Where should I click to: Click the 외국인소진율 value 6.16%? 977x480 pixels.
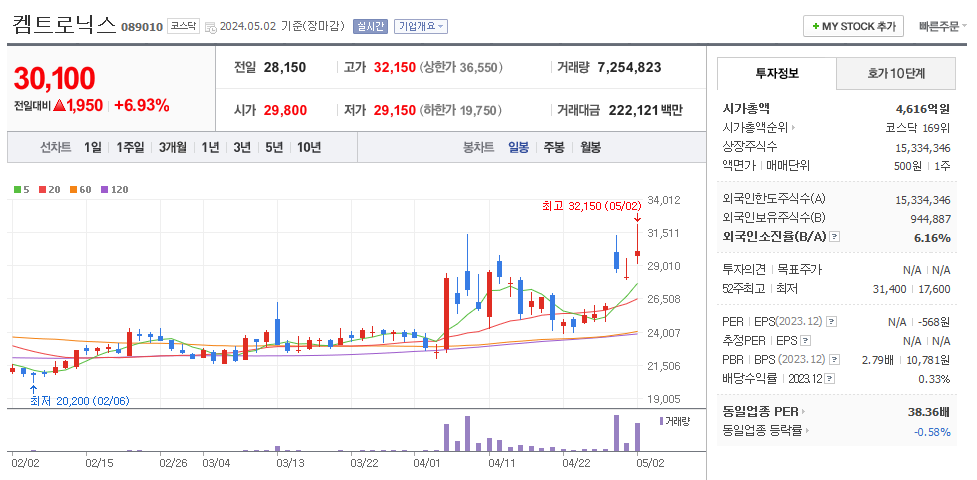coord(933,238)
